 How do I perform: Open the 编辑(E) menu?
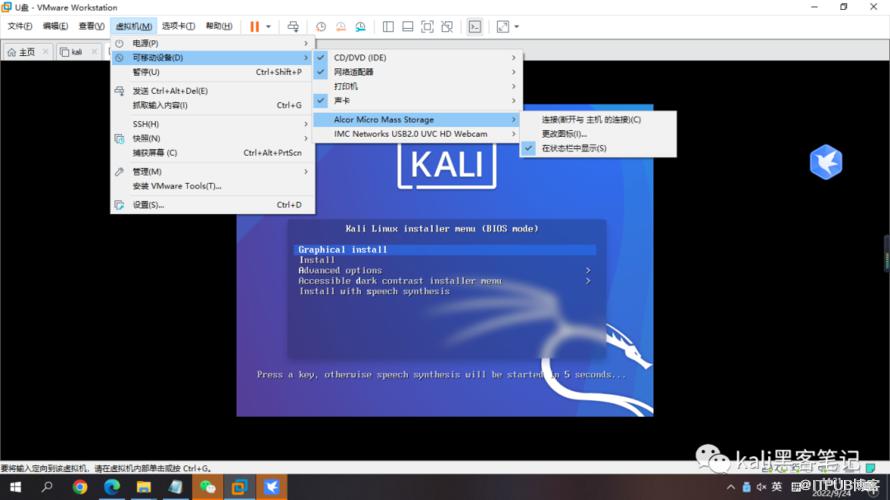coord(55,26)
